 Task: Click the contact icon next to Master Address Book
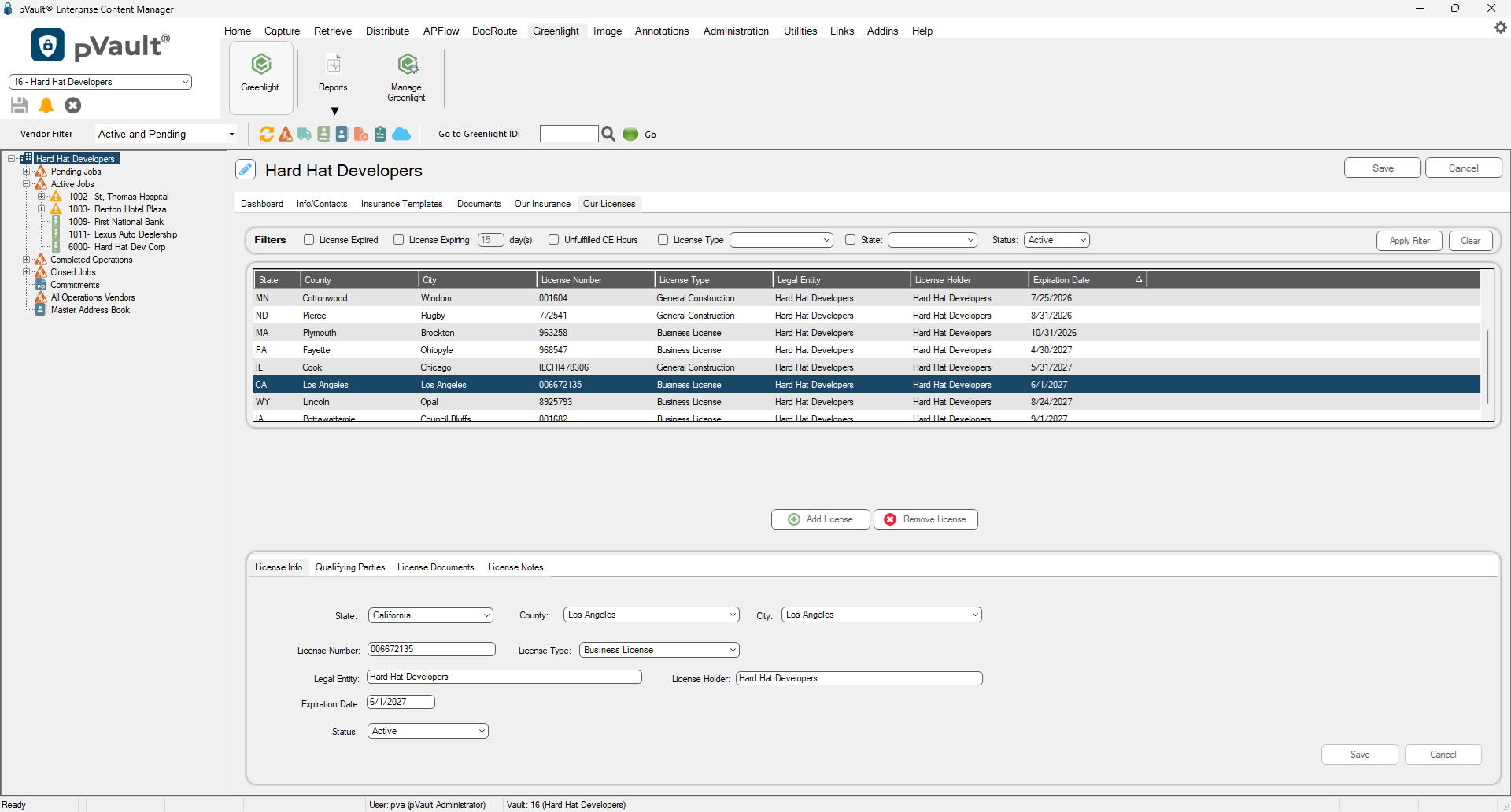[41, 310]
